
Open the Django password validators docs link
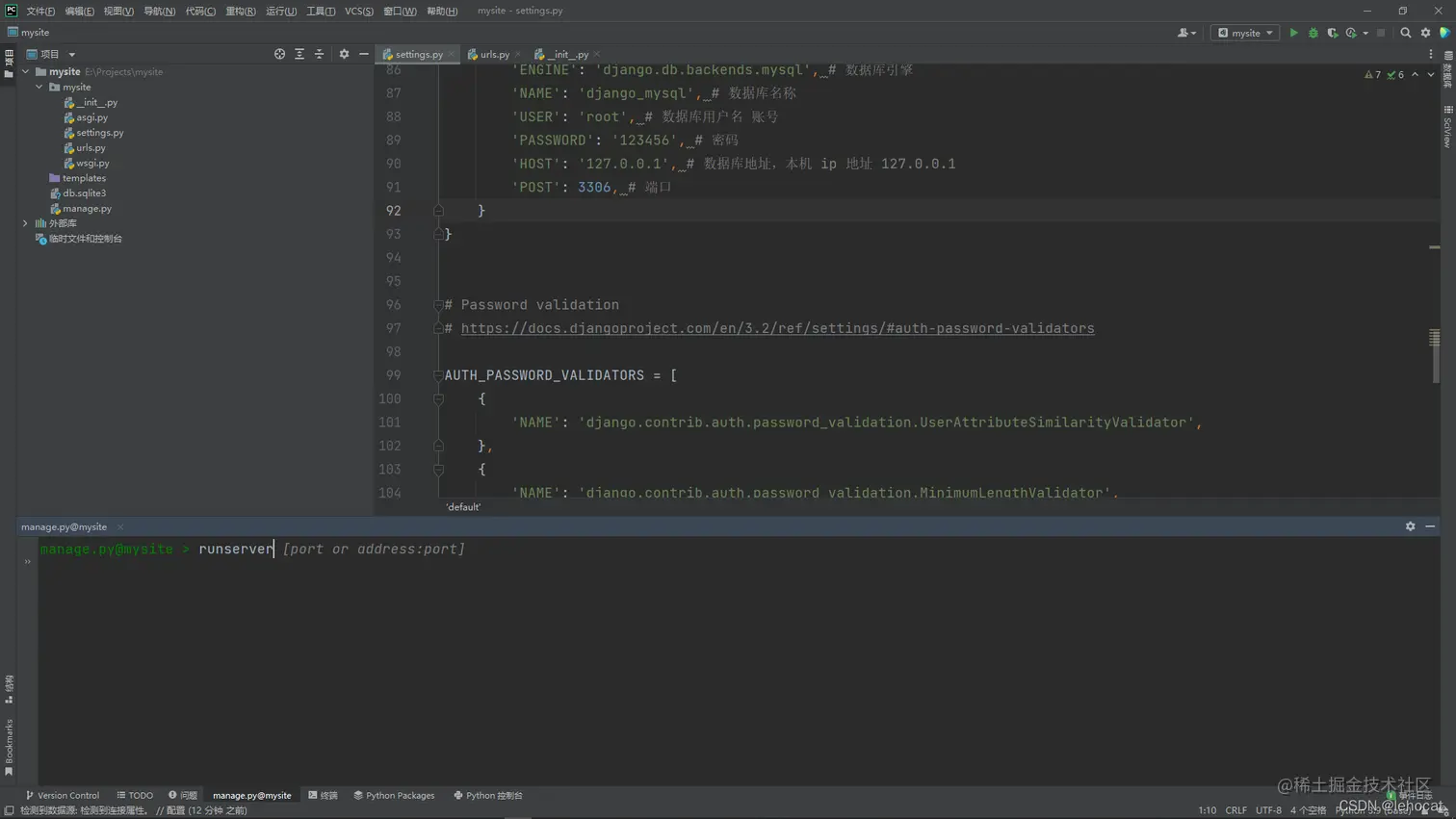[x=777, y=328]
